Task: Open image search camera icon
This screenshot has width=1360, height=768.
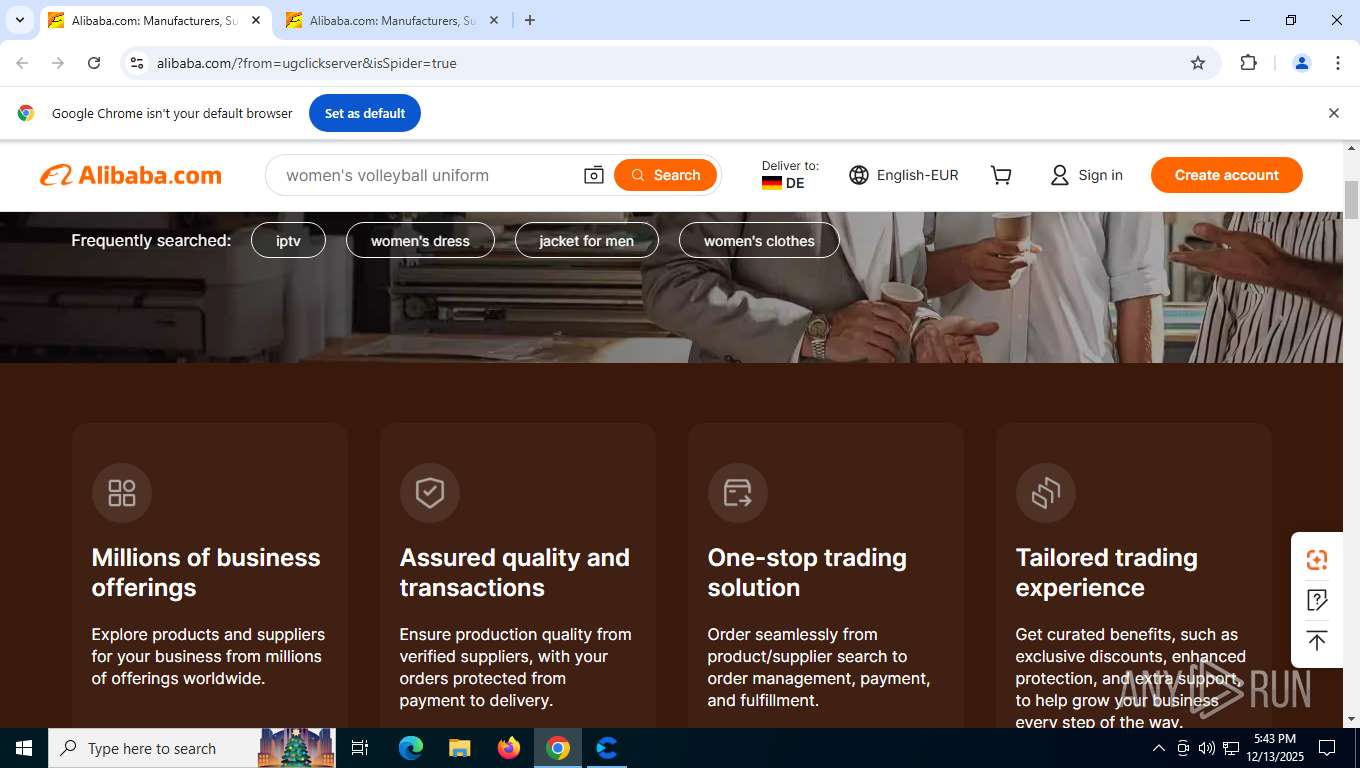Action: pyautogui.click(x=594, y=175)
